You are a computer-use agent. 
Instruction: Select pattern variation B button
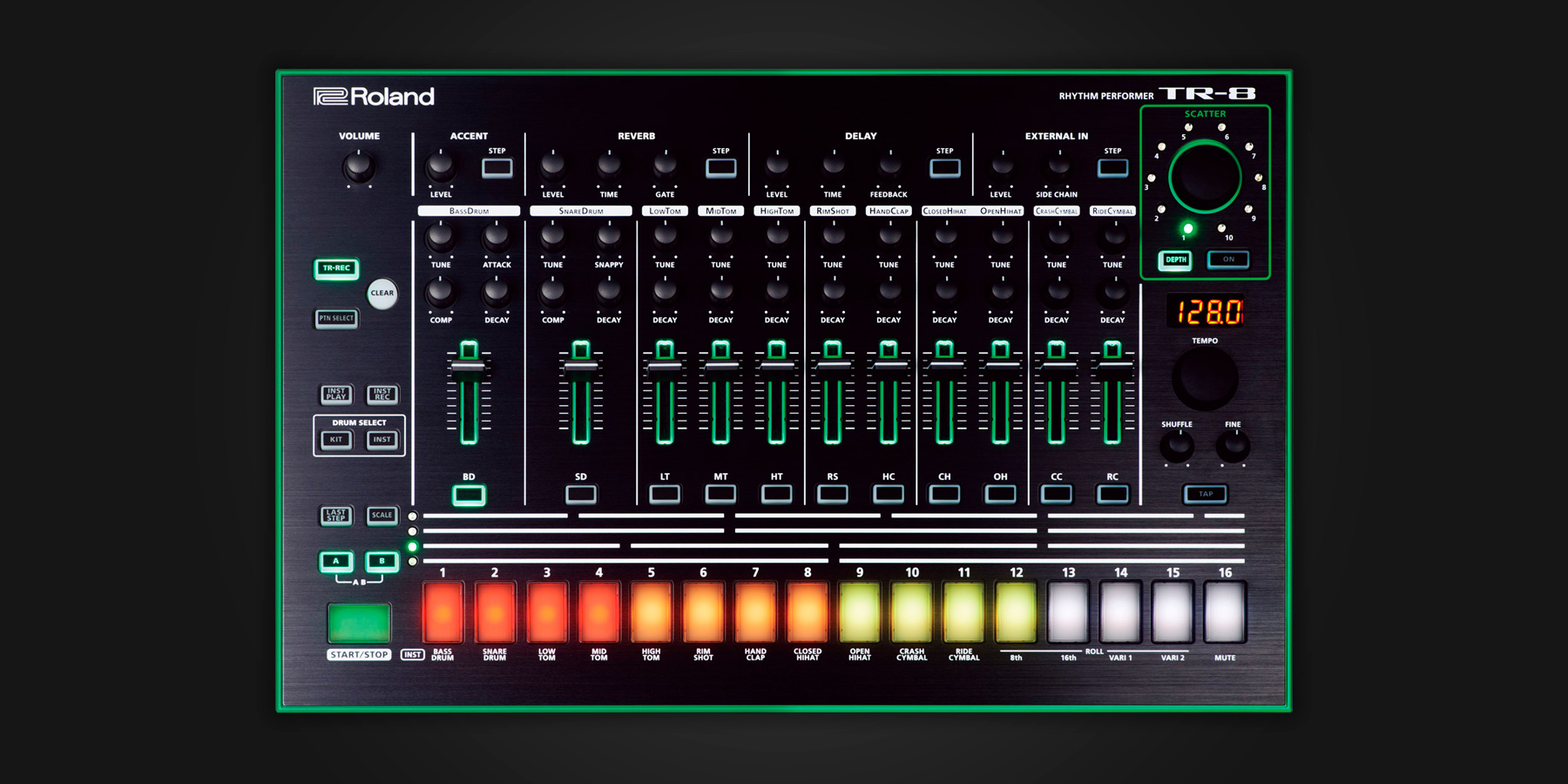coord(382,561)
